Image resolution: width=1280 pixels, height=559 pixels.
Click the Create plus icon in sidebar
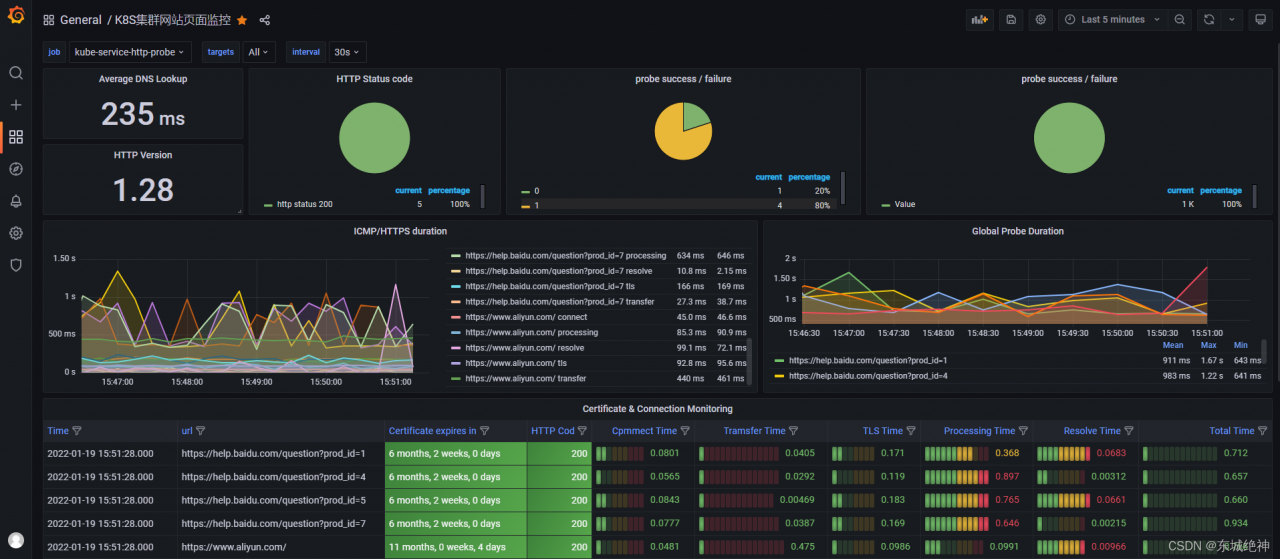(16, 105)
